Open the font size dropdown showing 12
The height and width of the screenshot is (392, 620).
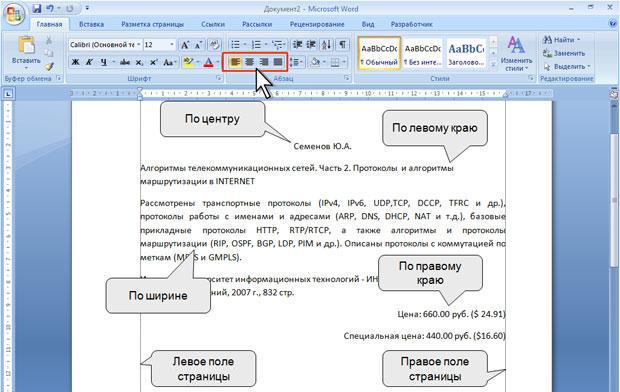172,45
